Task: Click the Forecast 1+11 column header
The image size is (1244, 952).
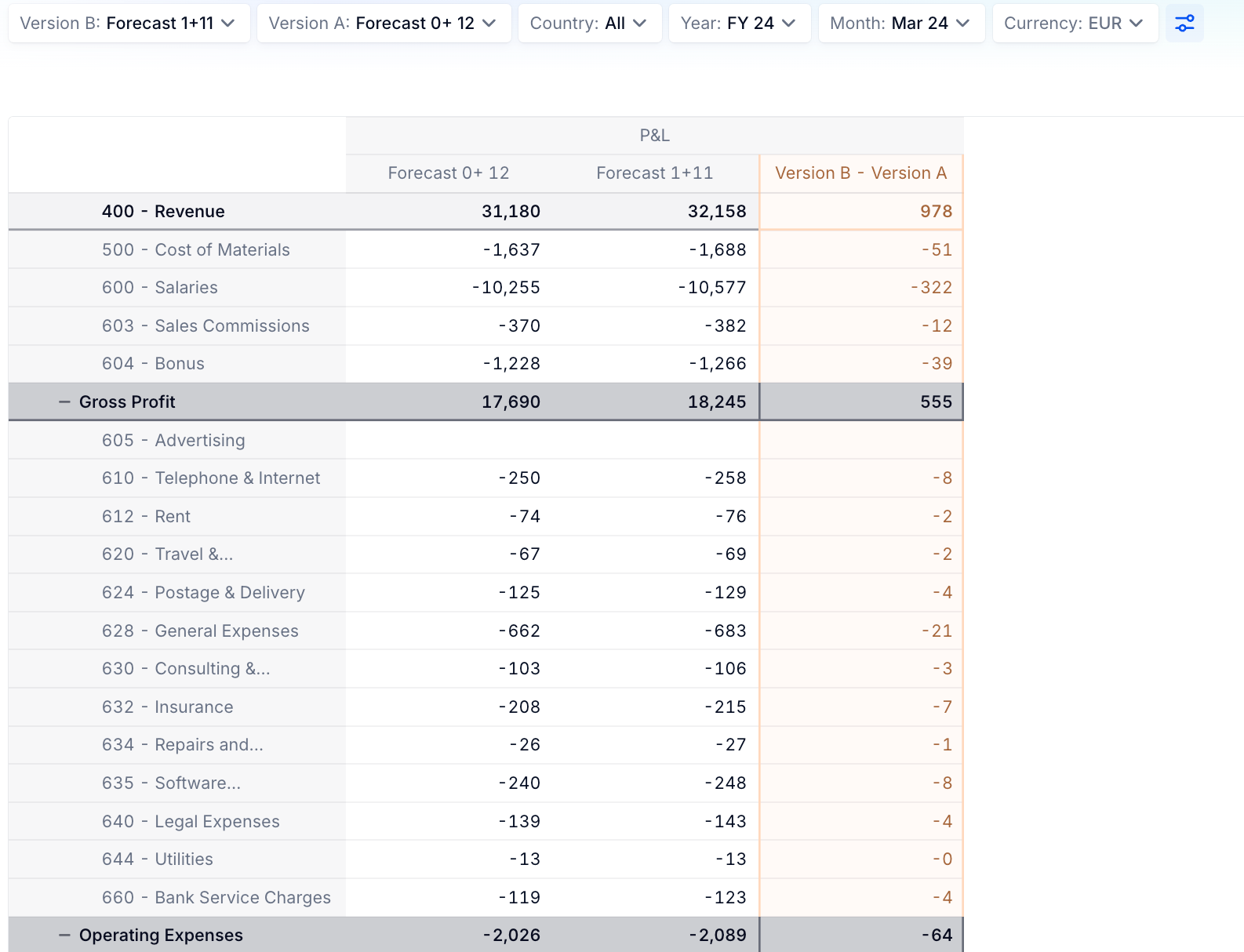Action: tap(655, 173)
